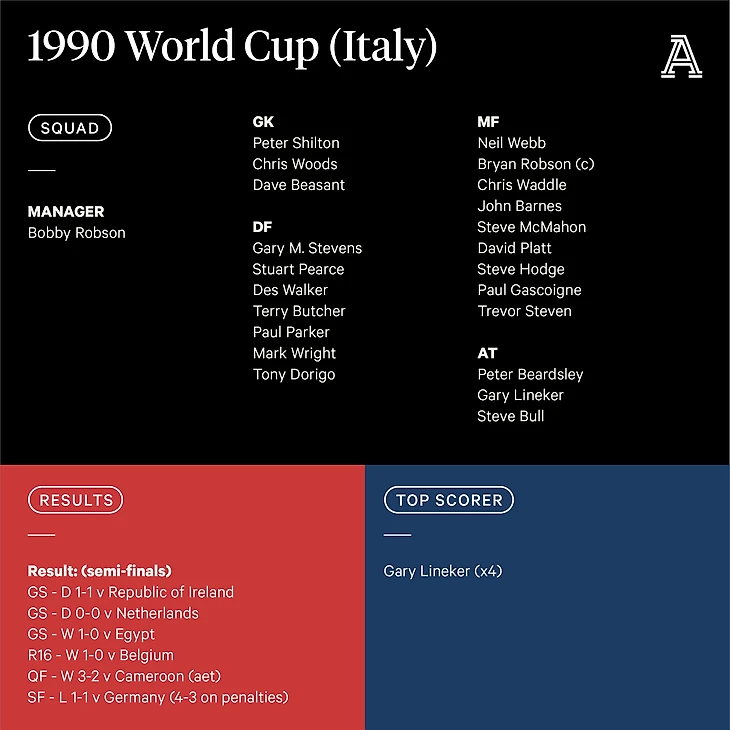The height and width of the screenshot is (730, 730).
Task: Click Terry Butcher in defenders list
Action: point(299,311)
